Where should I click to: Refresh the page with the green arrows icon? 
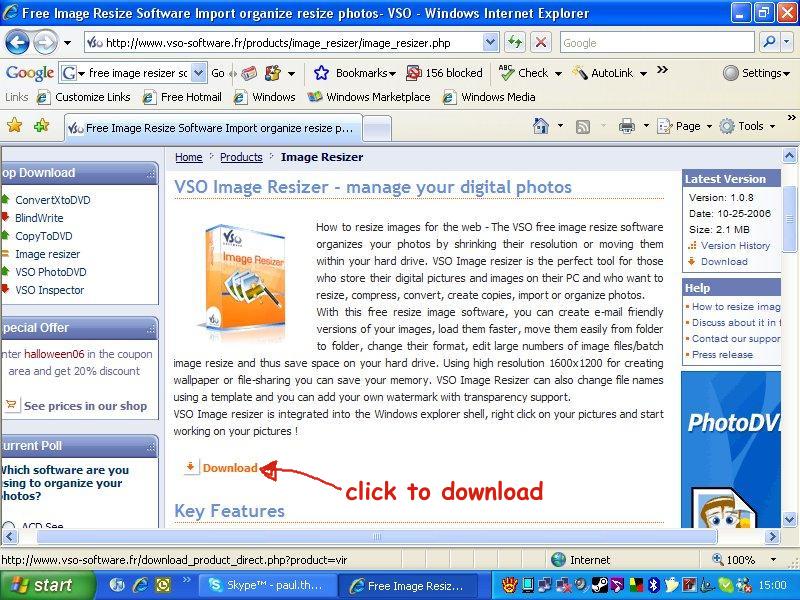pos(515,43)
